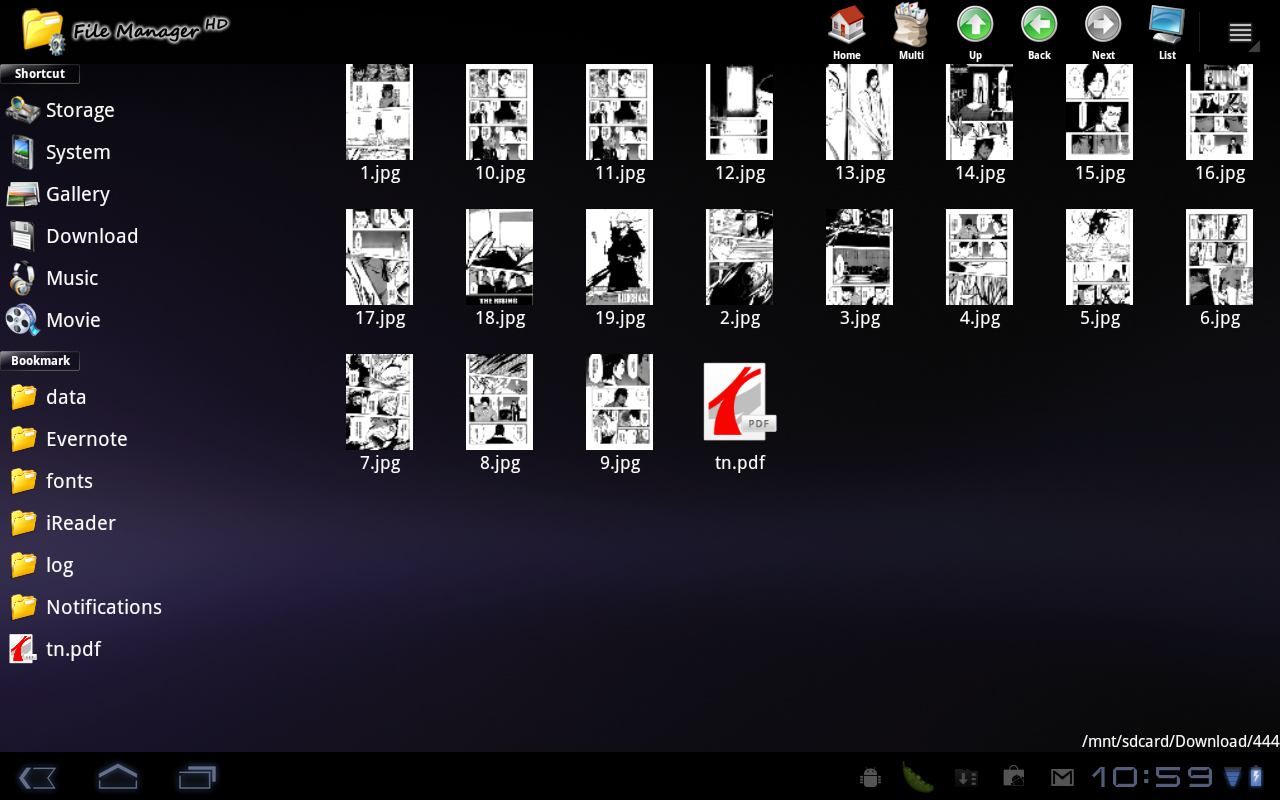Switch to List view

1167,31
